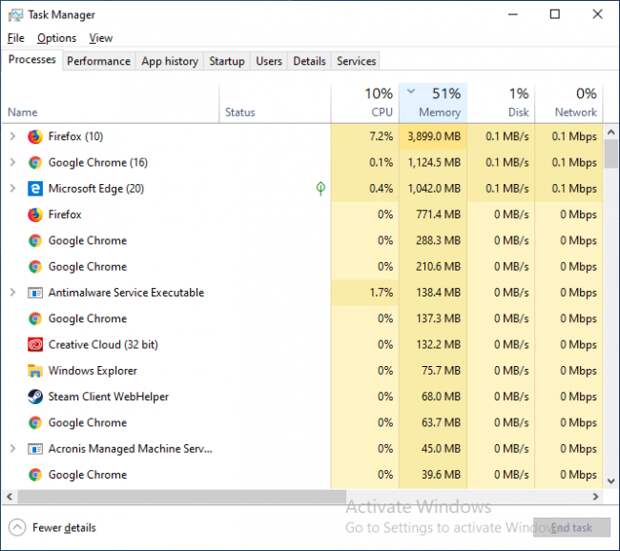The image size is (620, 551).
Task: Click Chrome icon in 39.6 MB row
Action: tap(35, 475)
